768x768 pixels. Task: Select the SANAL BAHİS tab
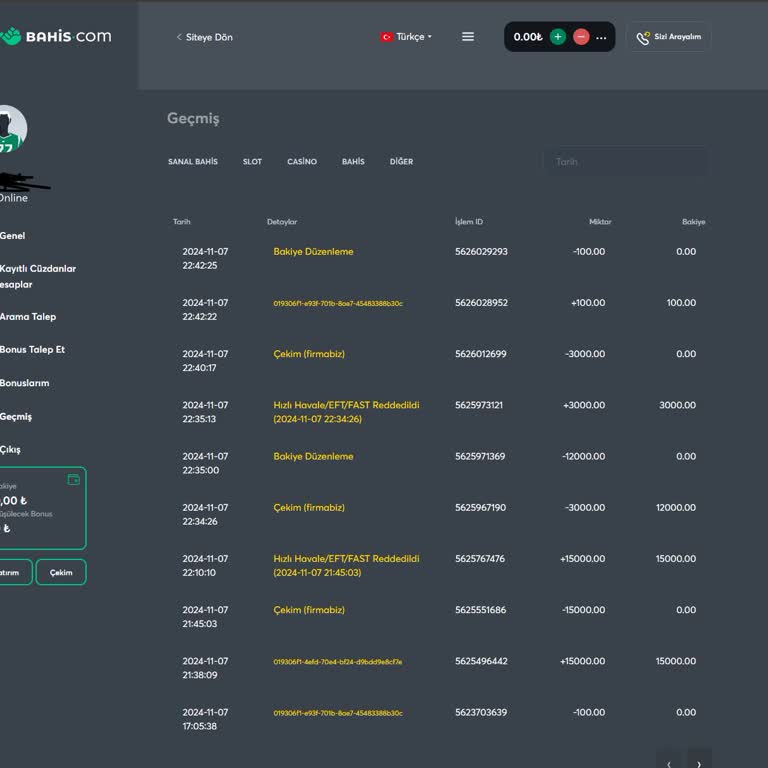(193, 162)
